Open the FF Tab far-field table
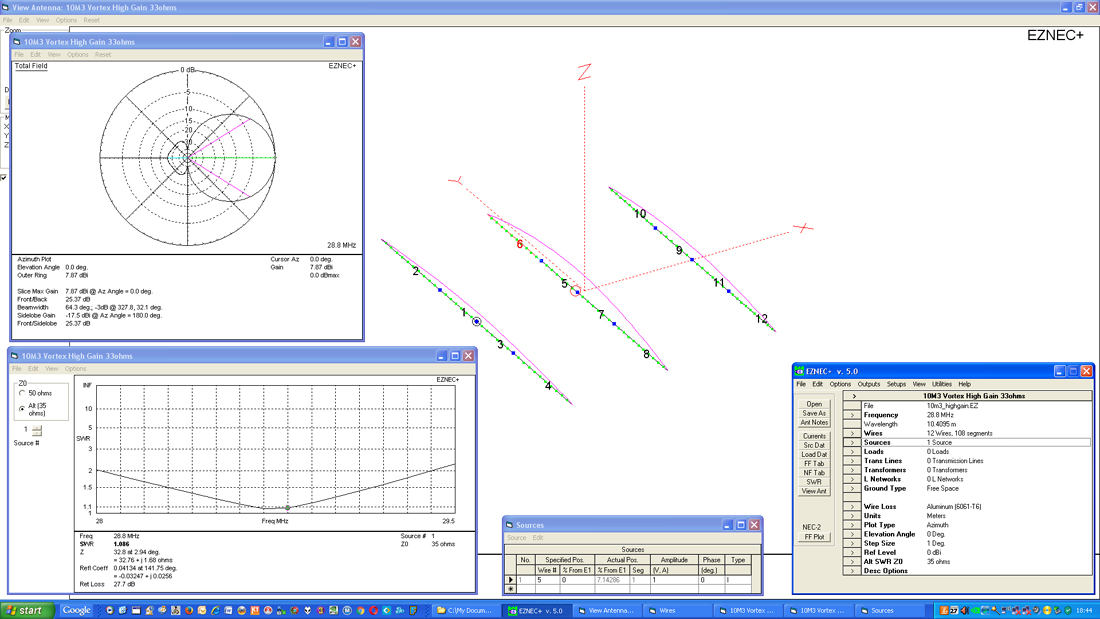This screenshot has height=619, width=1100. tap(814, 463)
